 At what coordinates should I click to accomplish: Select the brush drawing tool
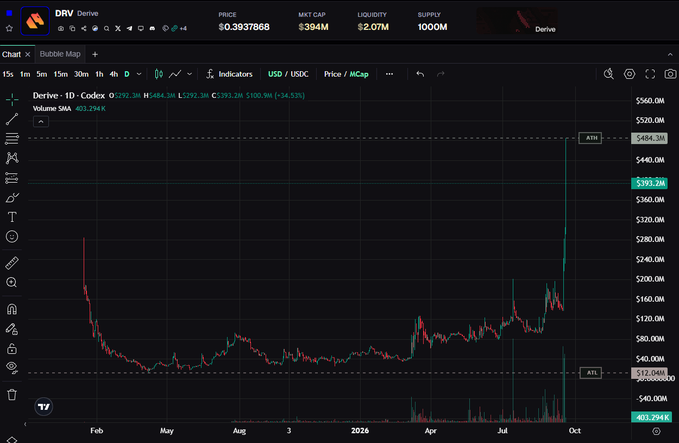click(x=12, y=197)
